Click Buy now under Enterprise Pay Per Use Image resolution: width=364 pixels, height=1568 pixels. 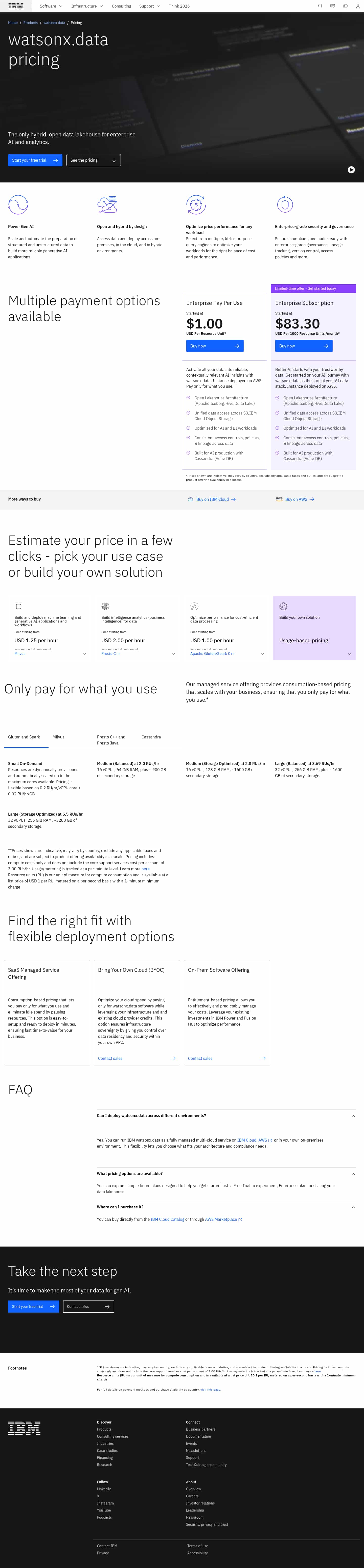[x=215, y=346]
